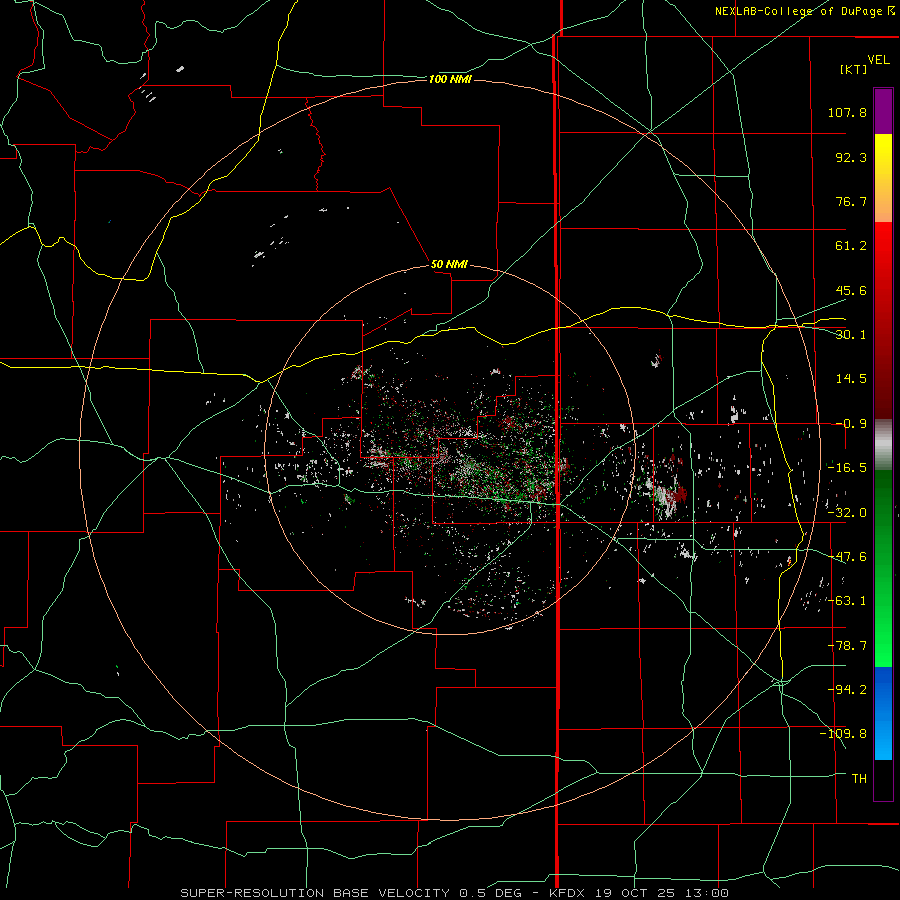The image size is (900, 900).
Task: Click the 107.8 velocity scale value
Action: tap(847, 112)
